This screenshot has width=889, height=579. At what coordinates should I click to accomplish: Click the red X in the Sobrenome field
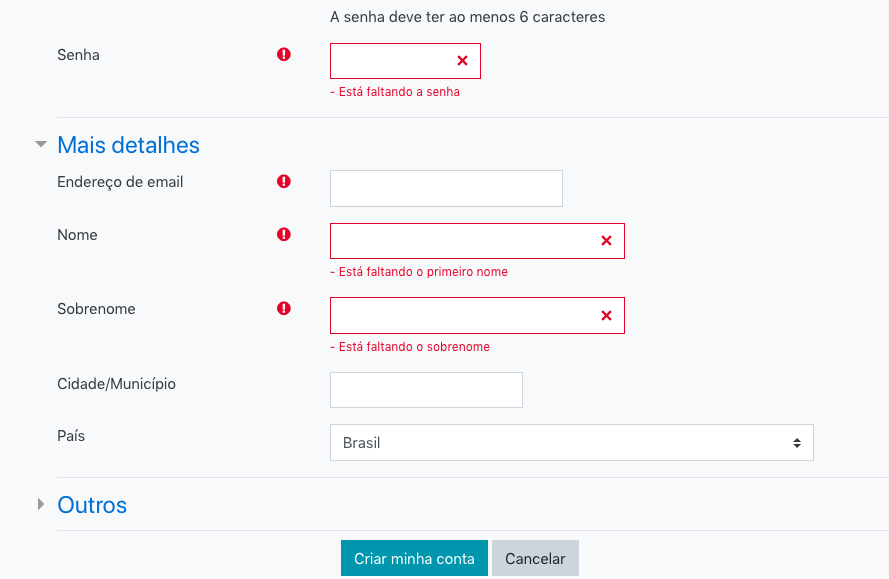606,315
